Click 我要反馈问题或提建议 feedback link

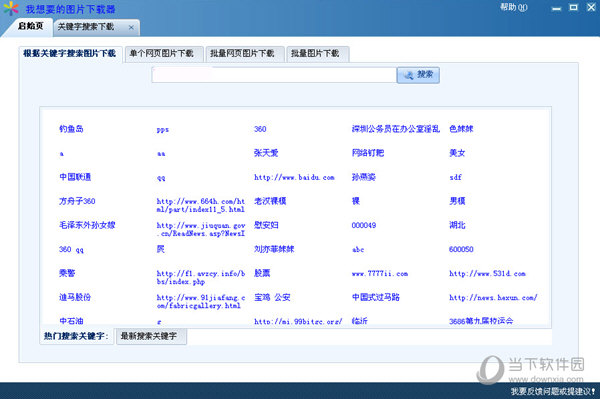coord(553,392)
